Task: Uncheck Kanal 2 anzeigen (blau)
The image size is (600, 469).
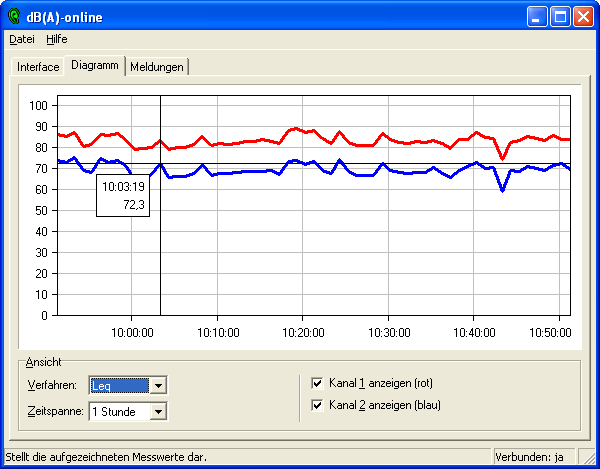Action: (318, 405)
